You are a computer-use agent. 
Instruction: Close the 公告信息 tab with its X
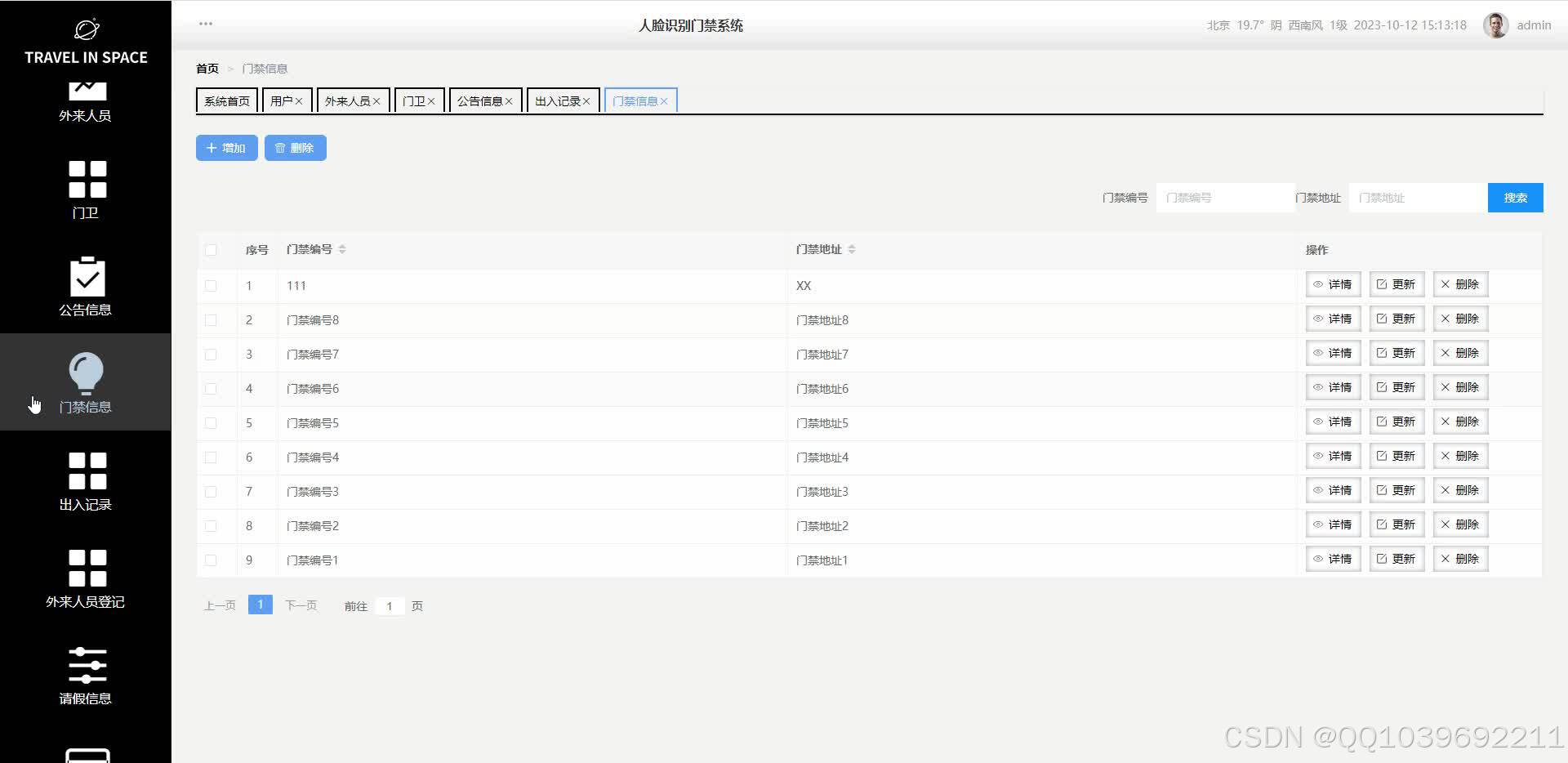(509, 101)
